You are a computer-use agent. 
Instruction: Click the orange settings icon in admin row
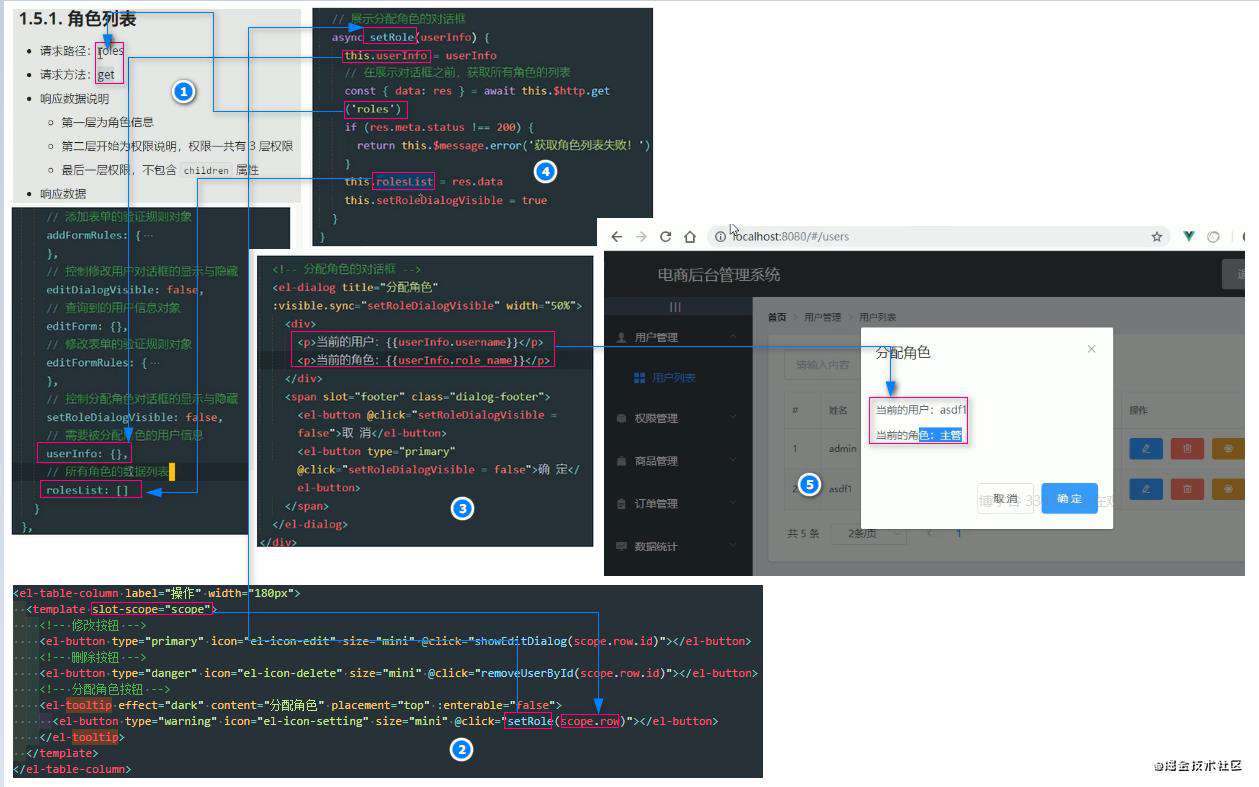[x=1228, y=448]
